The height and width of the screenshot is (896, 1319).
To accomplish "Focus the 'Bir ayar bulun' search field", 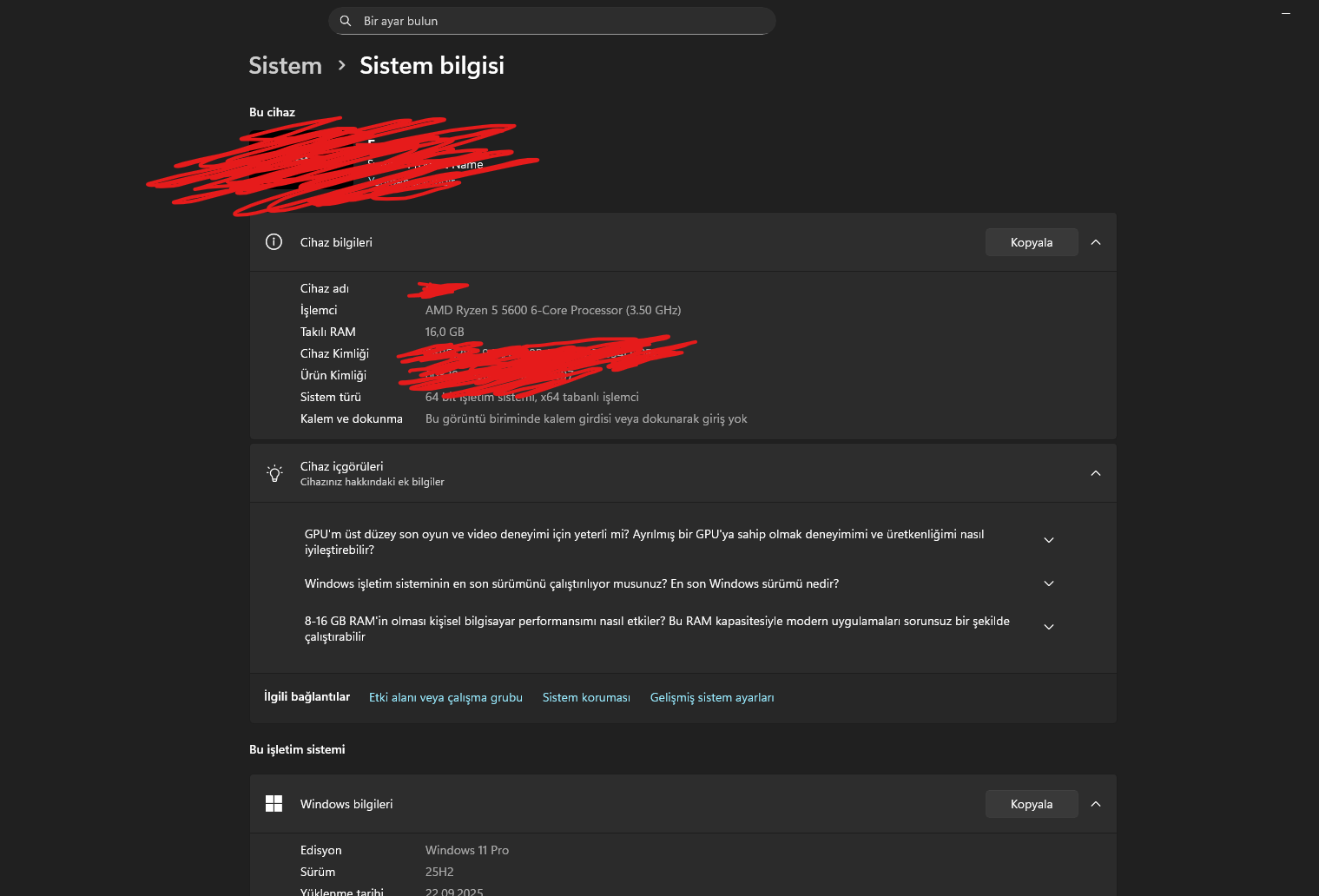I will pyautogui.click(x=552, y=21).
